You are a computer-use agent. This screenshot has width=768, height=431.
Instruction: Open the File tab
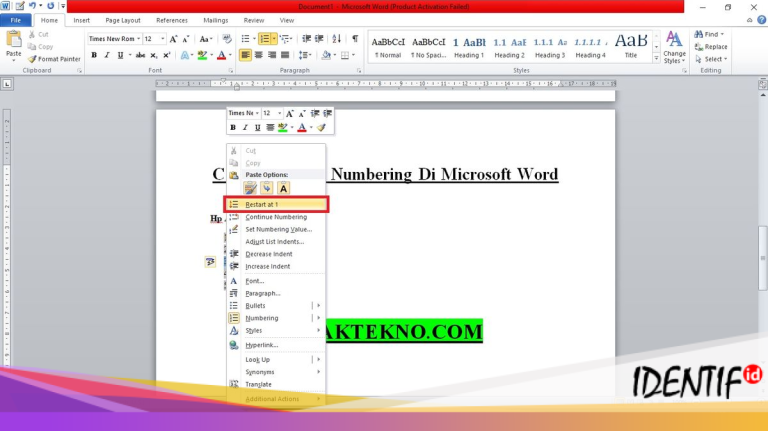pyautogui.click(x=16, y=20)
